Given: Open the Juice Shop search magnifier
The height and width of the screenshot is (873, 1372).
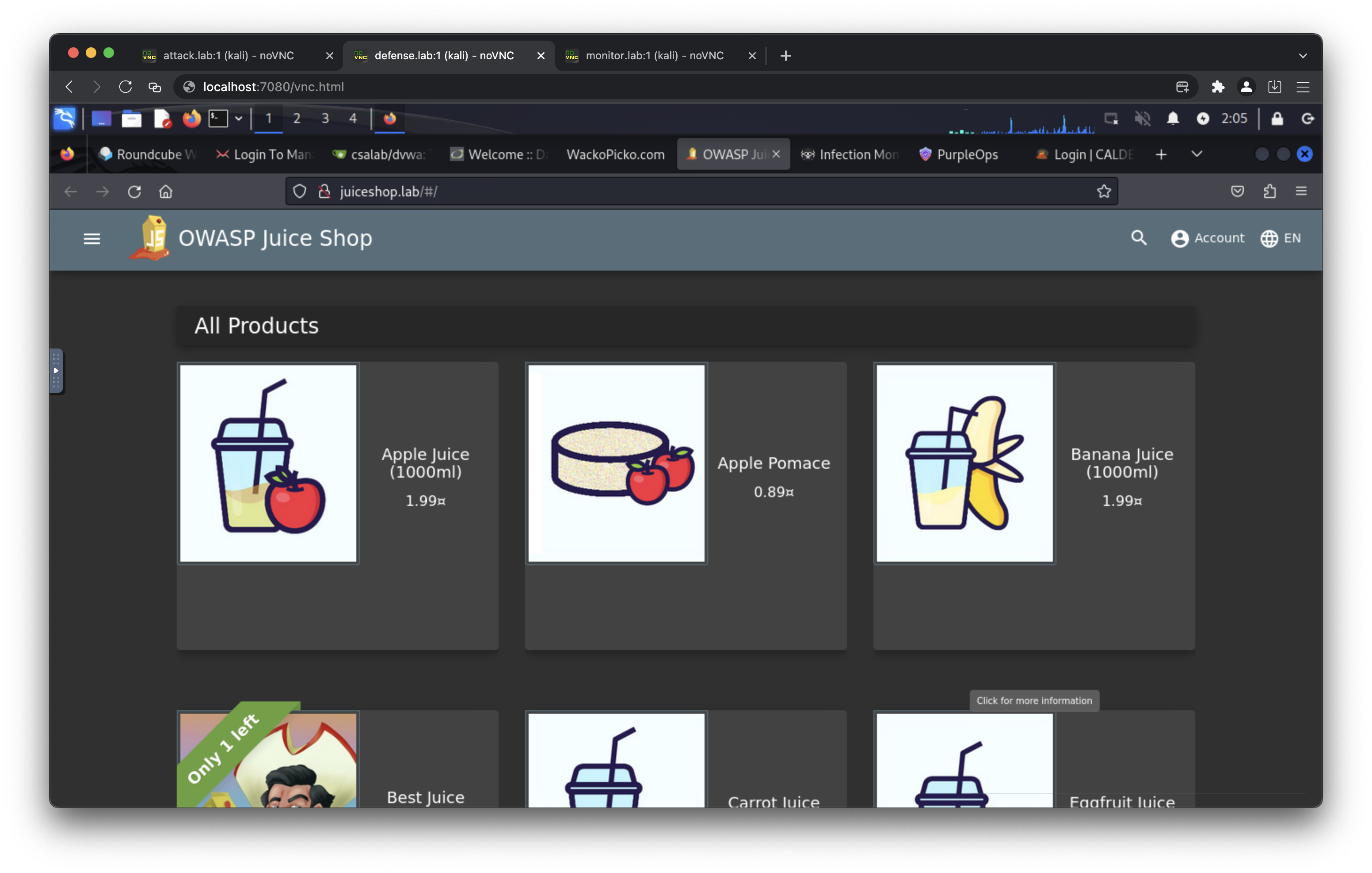Looking at the screenshot, I should pos(1138,238).
